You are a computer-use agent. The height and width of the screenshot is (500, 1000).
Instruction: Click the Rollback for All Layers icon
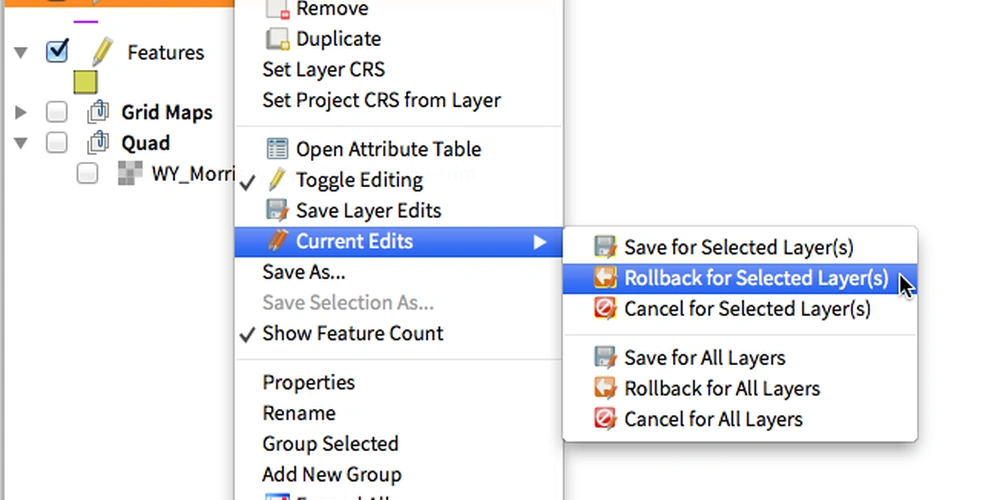605,388
